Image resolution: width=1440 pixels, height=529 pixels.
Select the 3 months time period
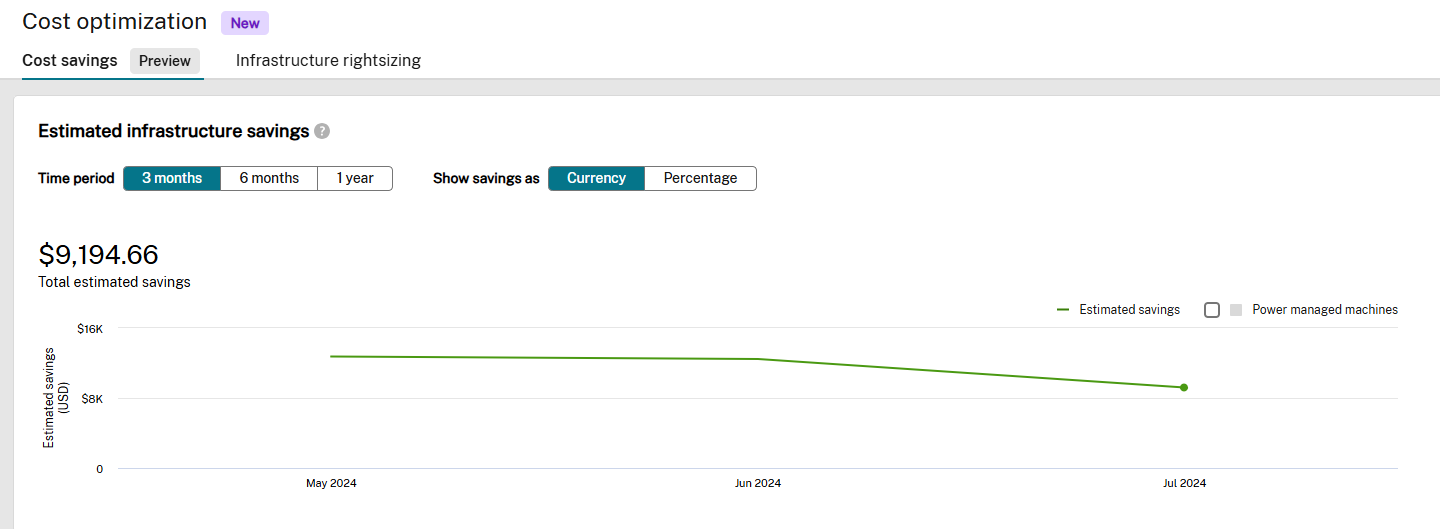(x=172, y=178)
